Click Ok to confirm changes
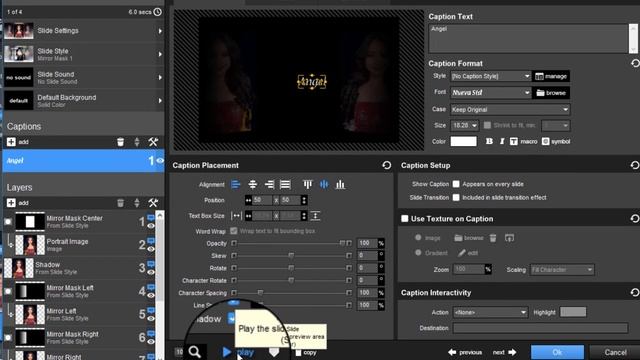The width and height of the screenshot is (640, 360). 557,352
